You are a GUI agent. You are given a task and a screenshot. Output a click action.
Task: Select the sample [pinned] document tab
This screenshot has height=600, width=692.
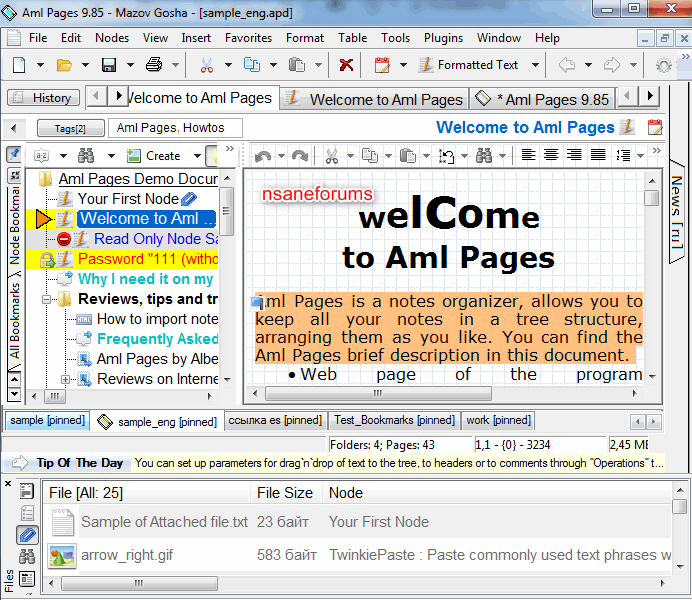point(47,420)
